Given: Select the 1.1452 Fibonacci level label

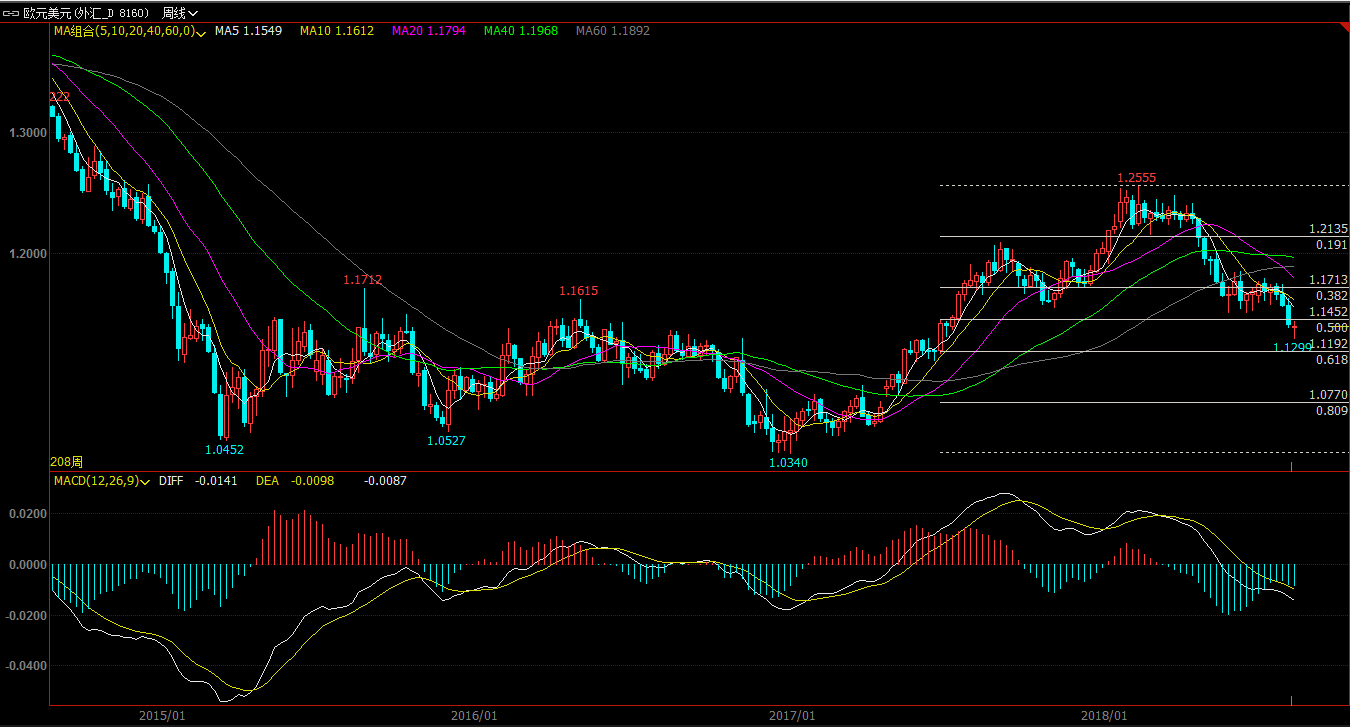Looking at the screenshot, I should tap(1328, 312).
